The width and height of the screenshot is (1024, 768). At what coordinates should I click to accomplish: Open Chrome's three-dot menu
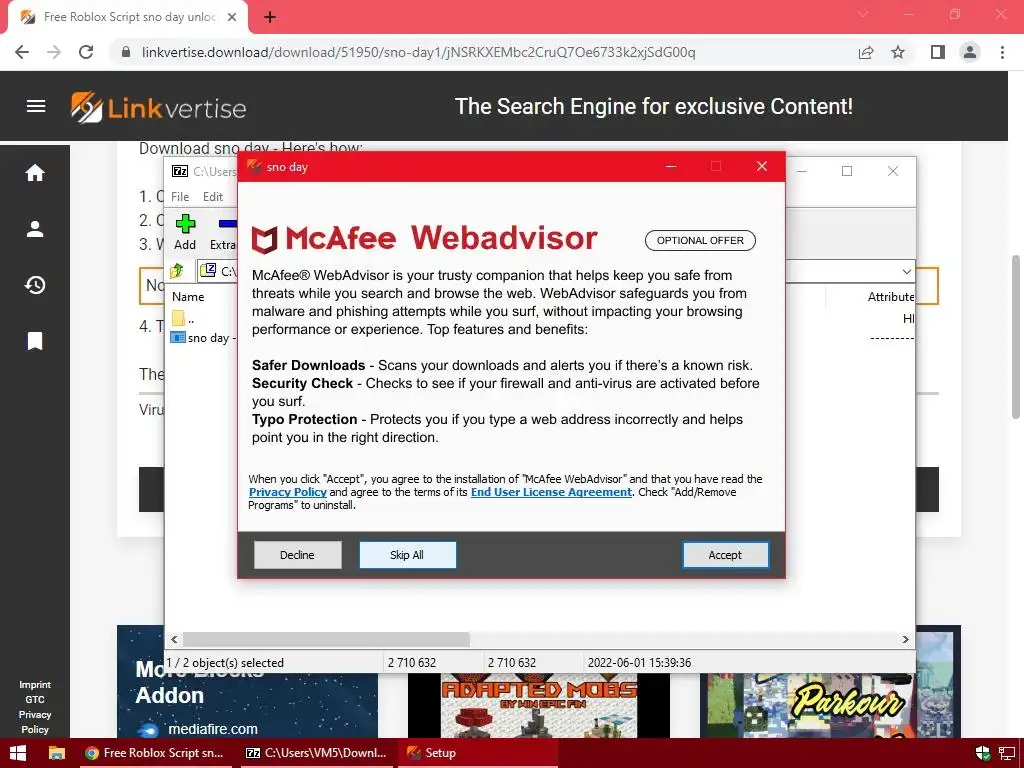point(1002,52)
